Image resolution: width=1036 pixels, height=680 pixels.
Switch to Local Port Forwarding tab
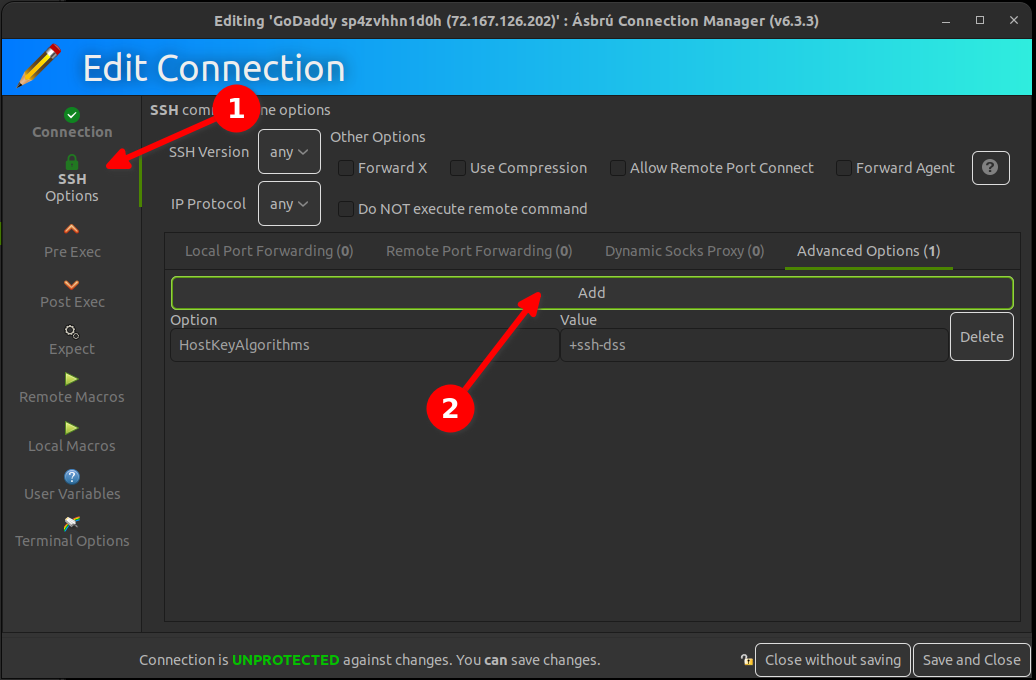[269, 251]
